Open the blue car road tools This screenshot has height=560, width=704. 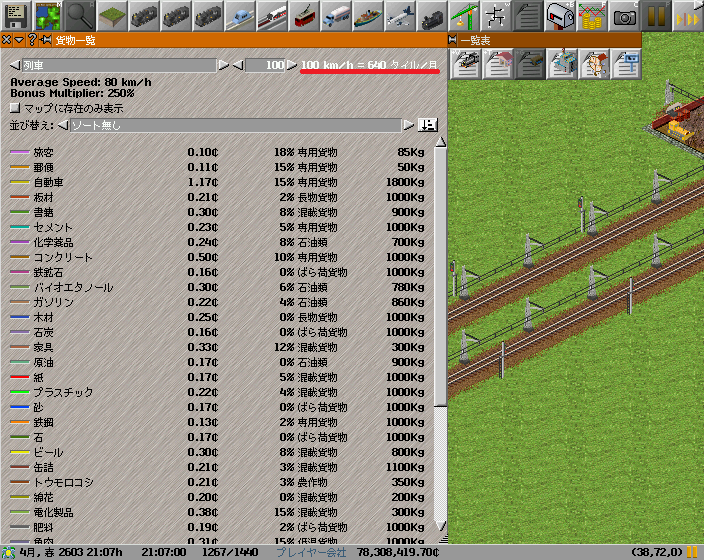click(240, 16)
